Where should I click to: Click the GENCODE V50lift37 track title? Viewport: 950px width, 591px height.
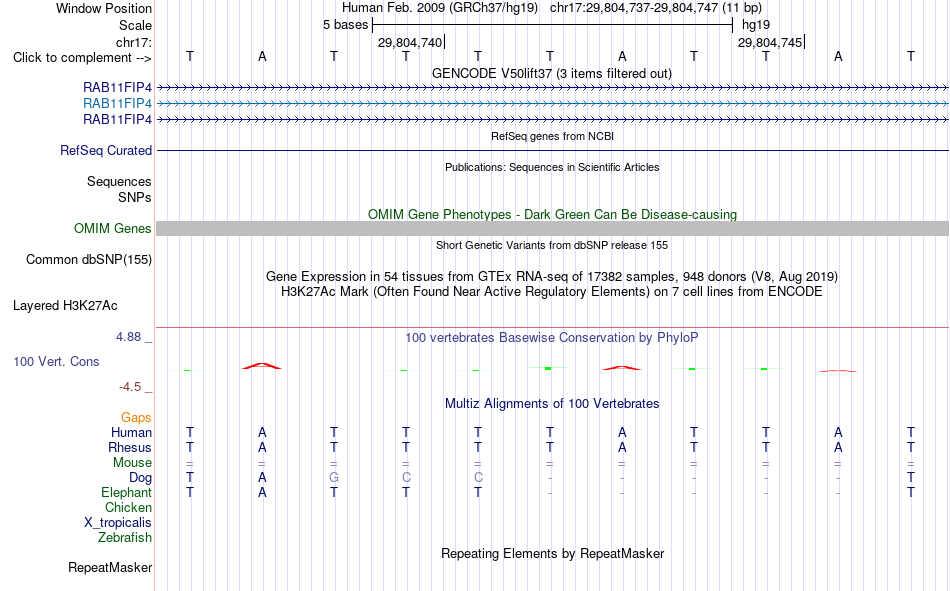pos(552,73)
